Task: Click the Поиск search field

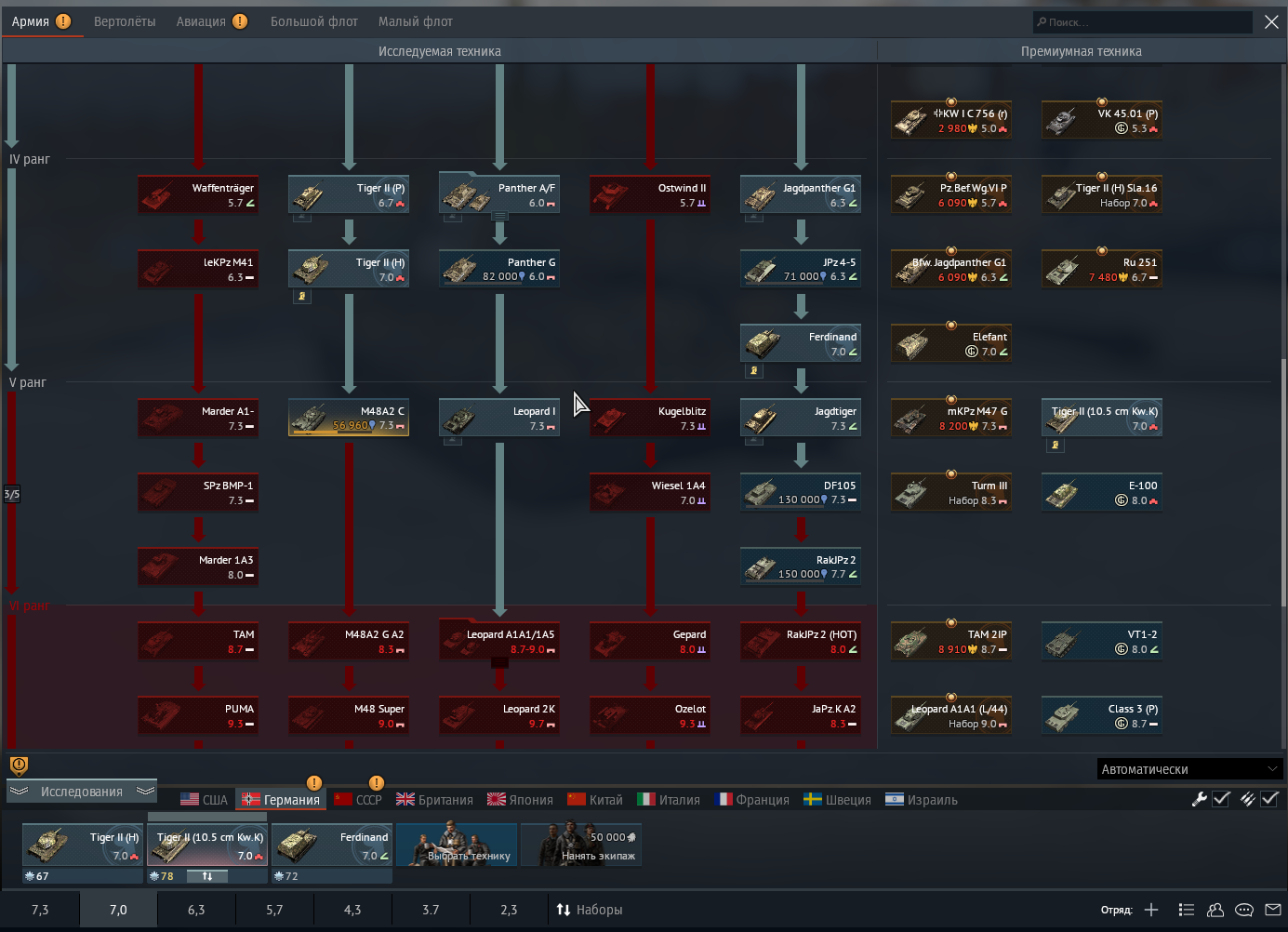Action: pyautogui.click(x=1142, y=22)
